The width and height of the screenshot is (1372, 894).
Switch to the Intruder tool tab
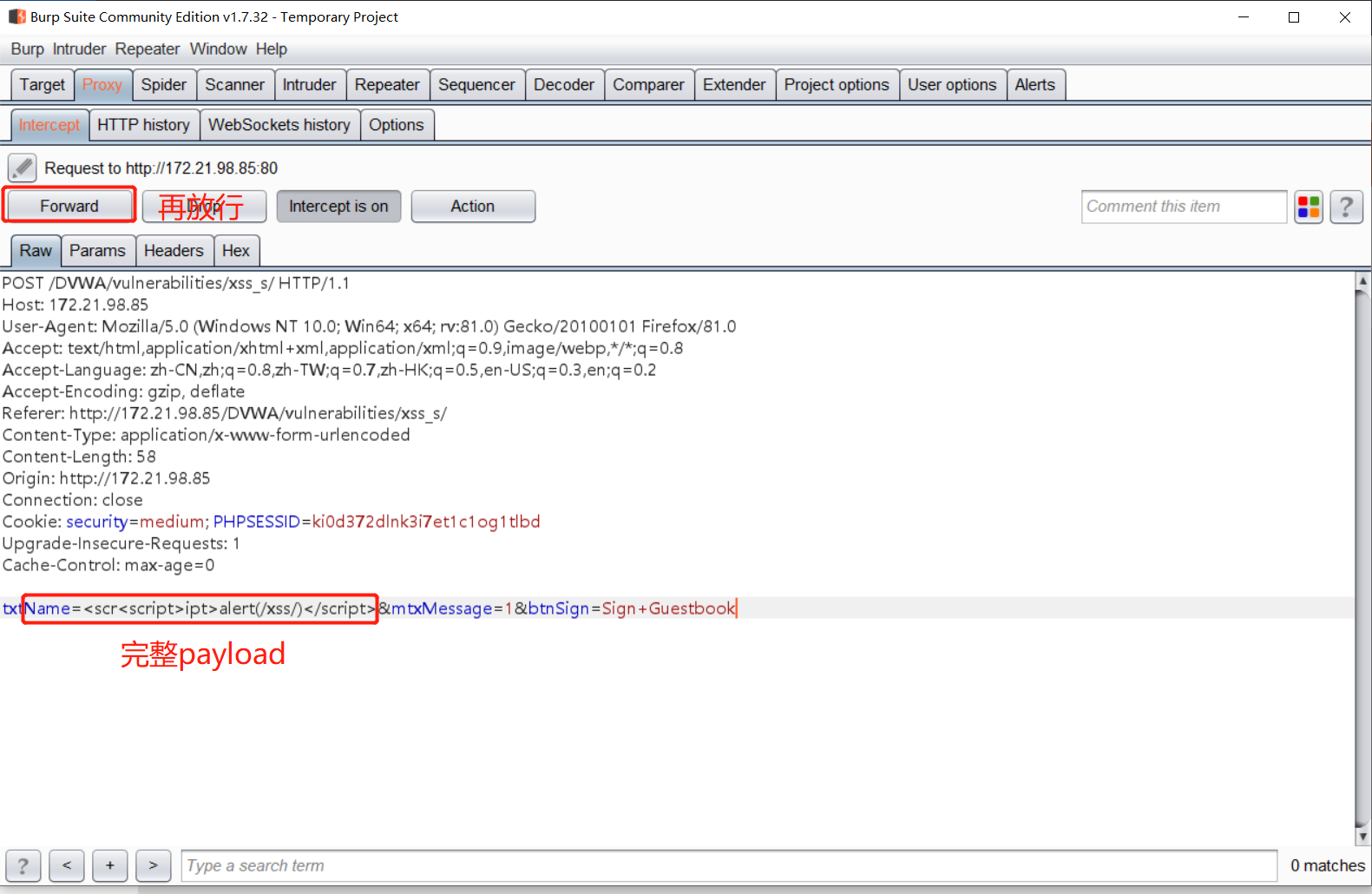pos(309,85)
